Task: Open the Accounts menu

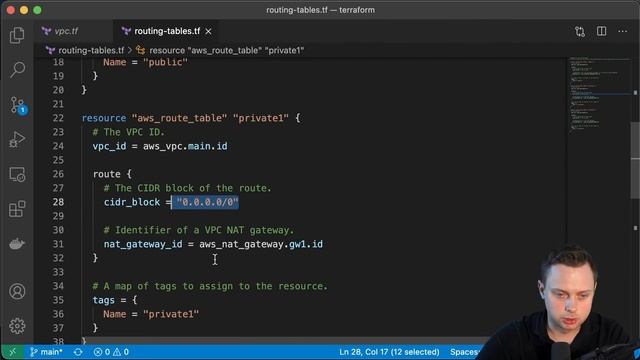Action: 17,291
